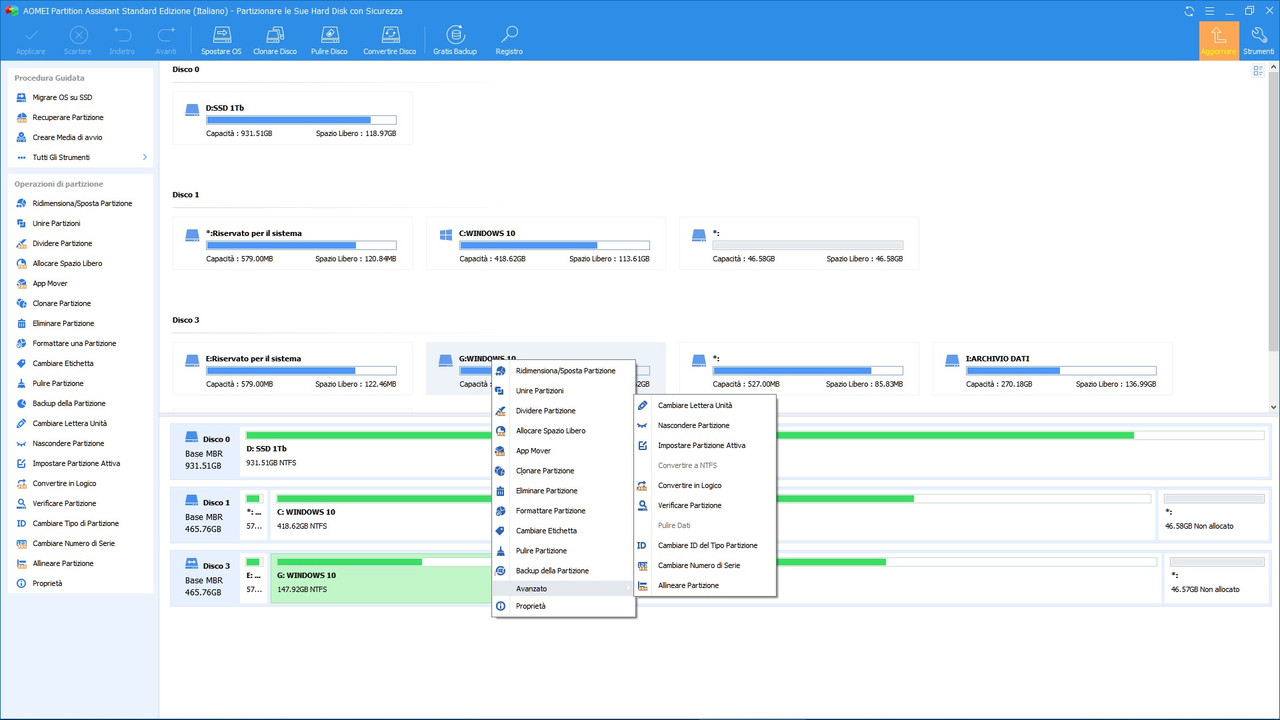Choose Cambiare Lettera Unità in submenu
The height and width of the screenshot is (720, 1280).
pyautogui.click(x=705, y=405)
